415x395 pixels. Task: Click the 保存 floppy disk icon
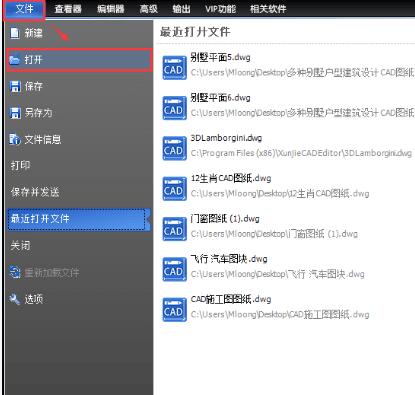(15, 86)
